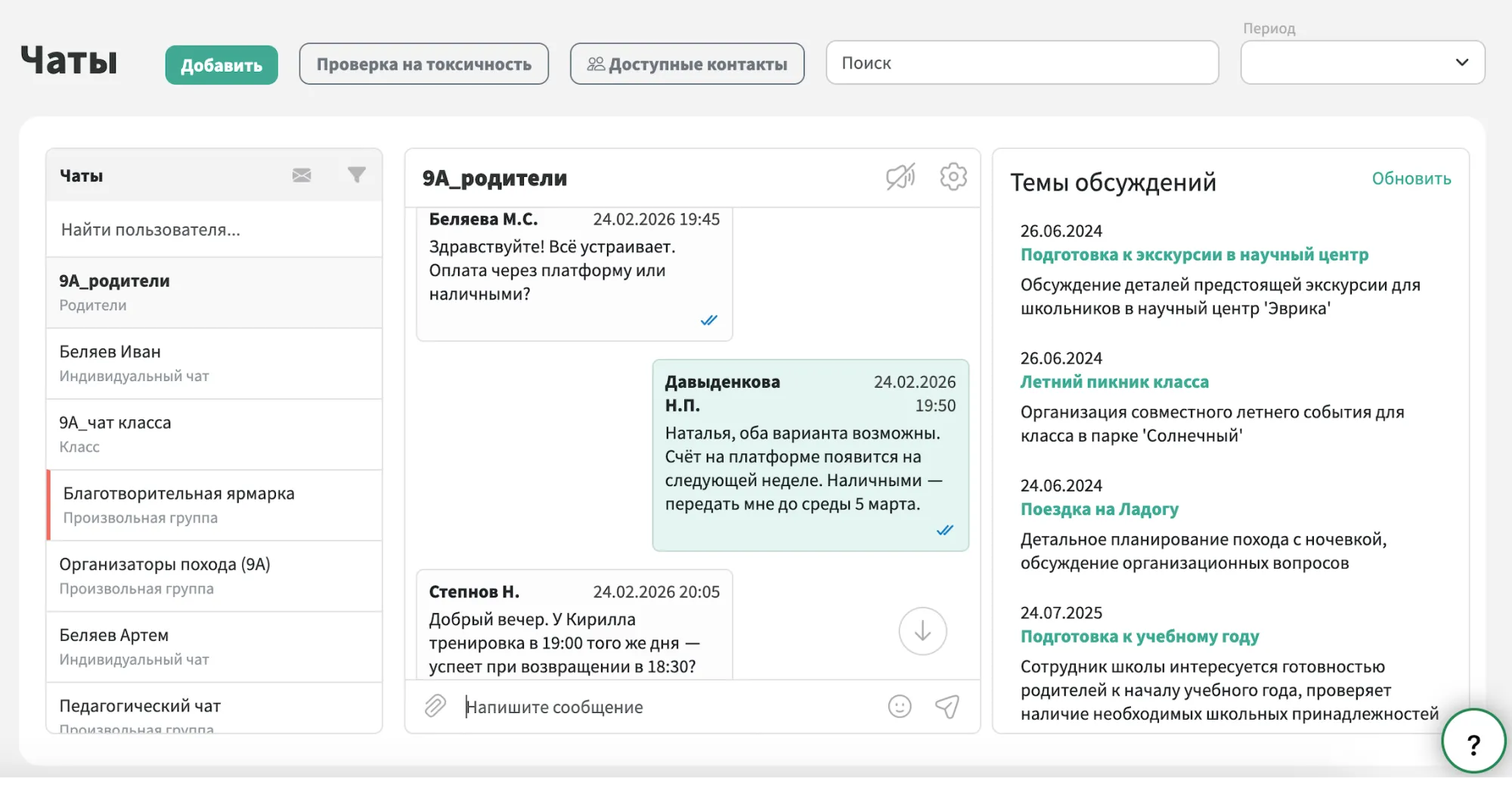Open topic Летний пикник класса
This screenshot has height=790, width=1512.
coord(1114,382)
